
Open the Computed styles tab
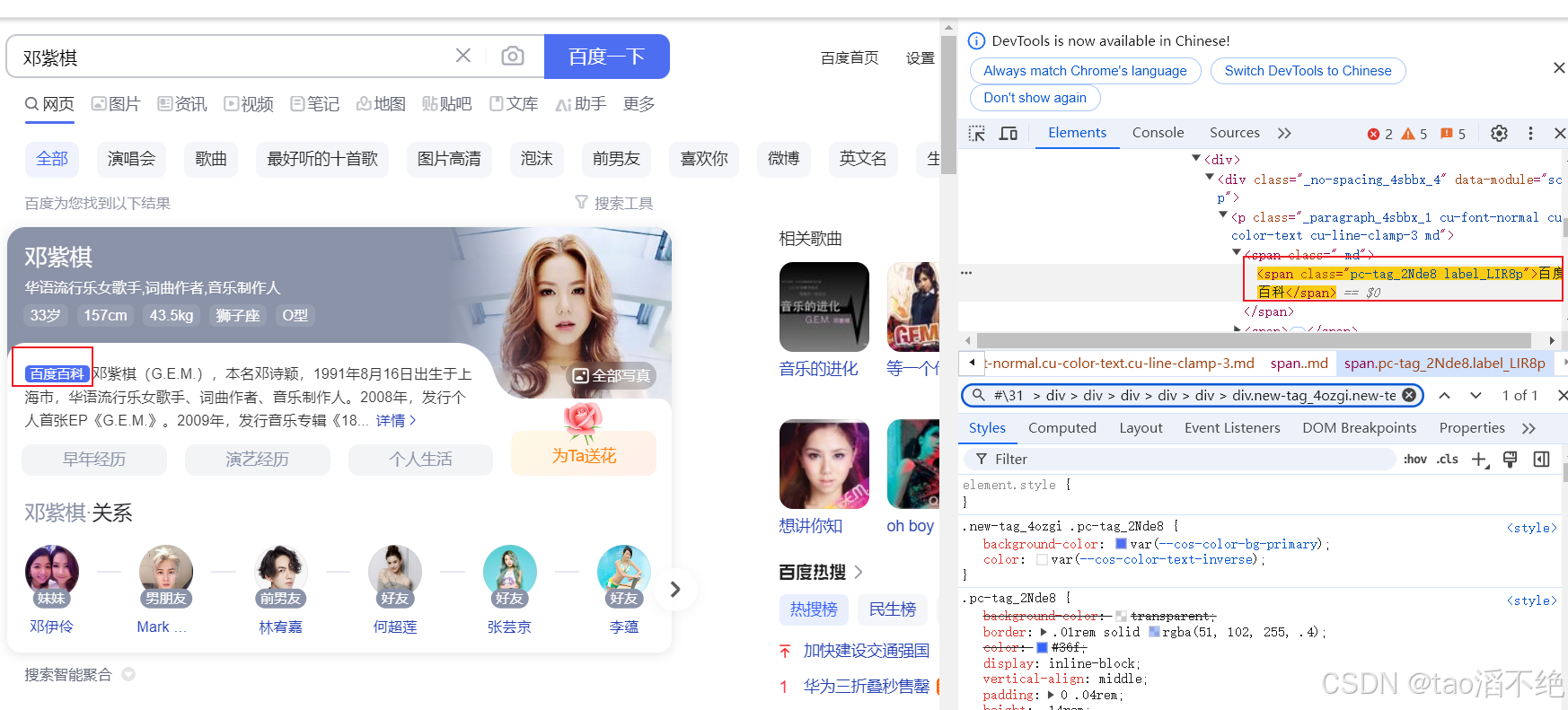1061,428
